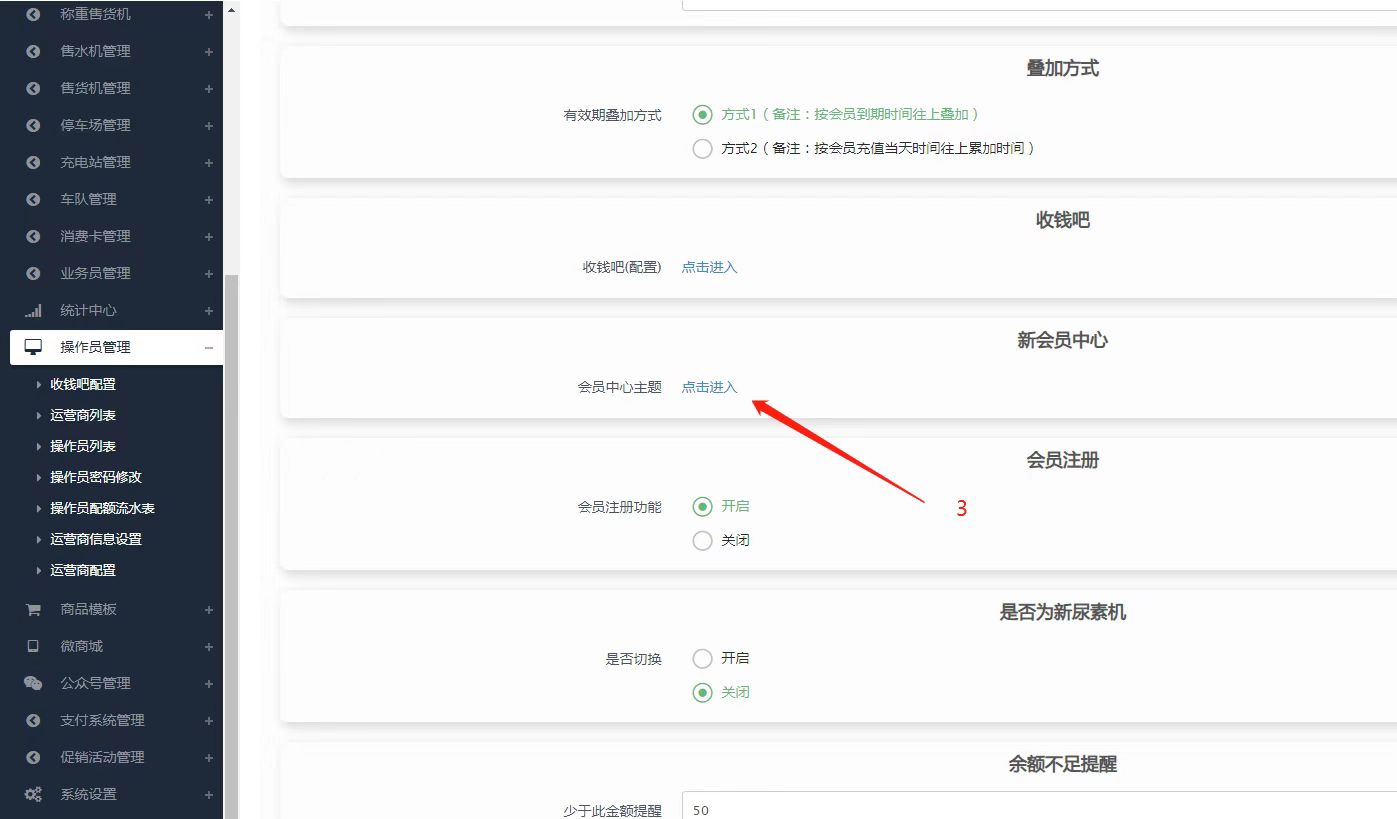Collapse 操作员管理 using its minus sign
Screen dimensions: 1397x819
tap(208, 347)
